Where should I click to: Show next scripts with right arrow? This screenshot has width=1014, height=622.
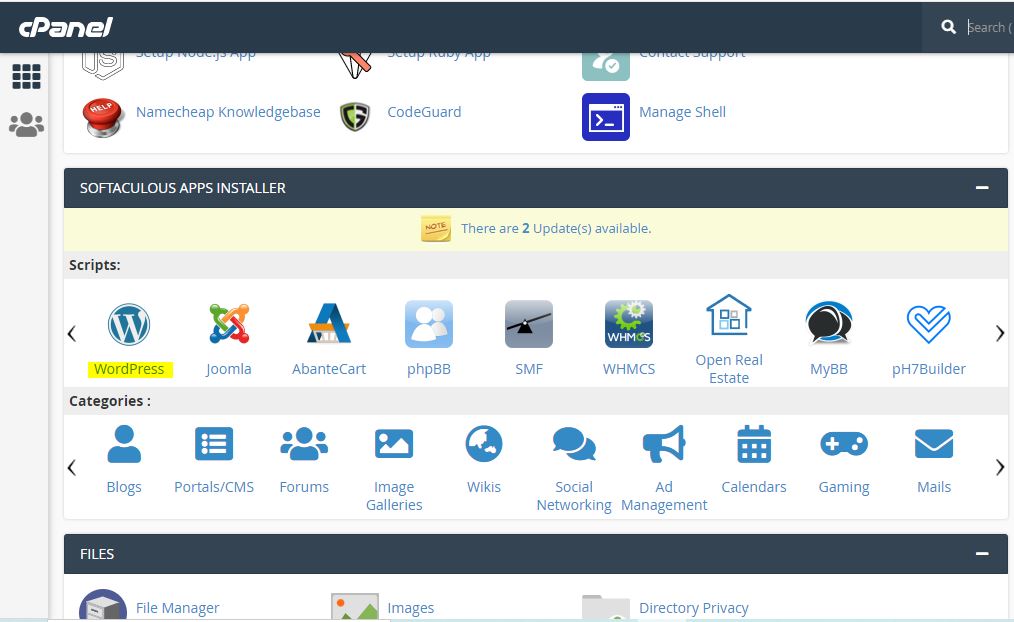tap(1000, 334)
